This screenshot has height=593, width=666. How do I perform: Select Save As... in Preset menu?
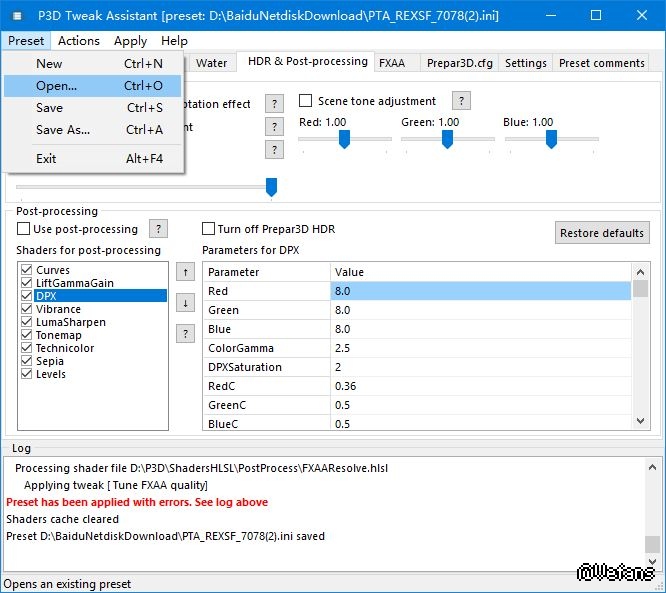[x=62, y=130]
